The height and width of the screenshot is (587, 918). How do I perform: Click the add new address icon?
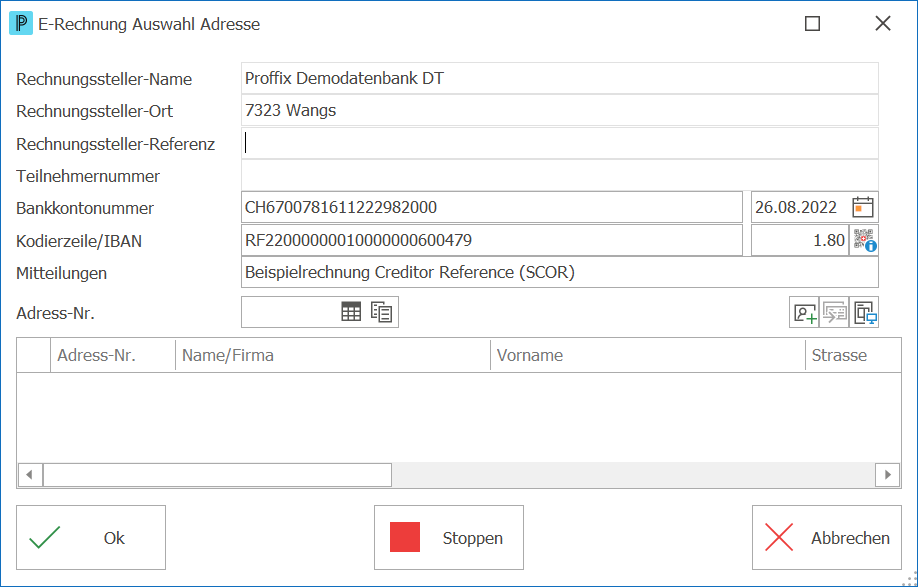pos(804,313)
